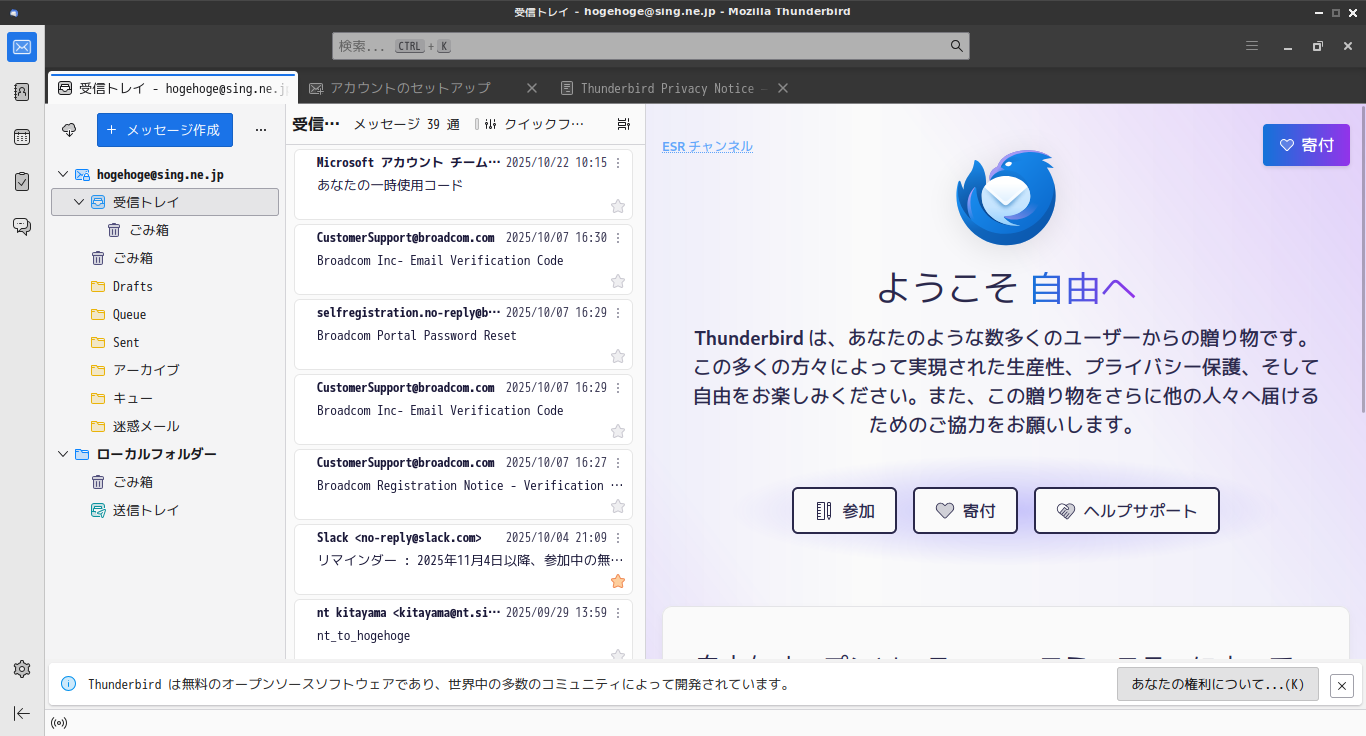Select the キュー folder
The image size is (1366, 736).
pos(165,398)
